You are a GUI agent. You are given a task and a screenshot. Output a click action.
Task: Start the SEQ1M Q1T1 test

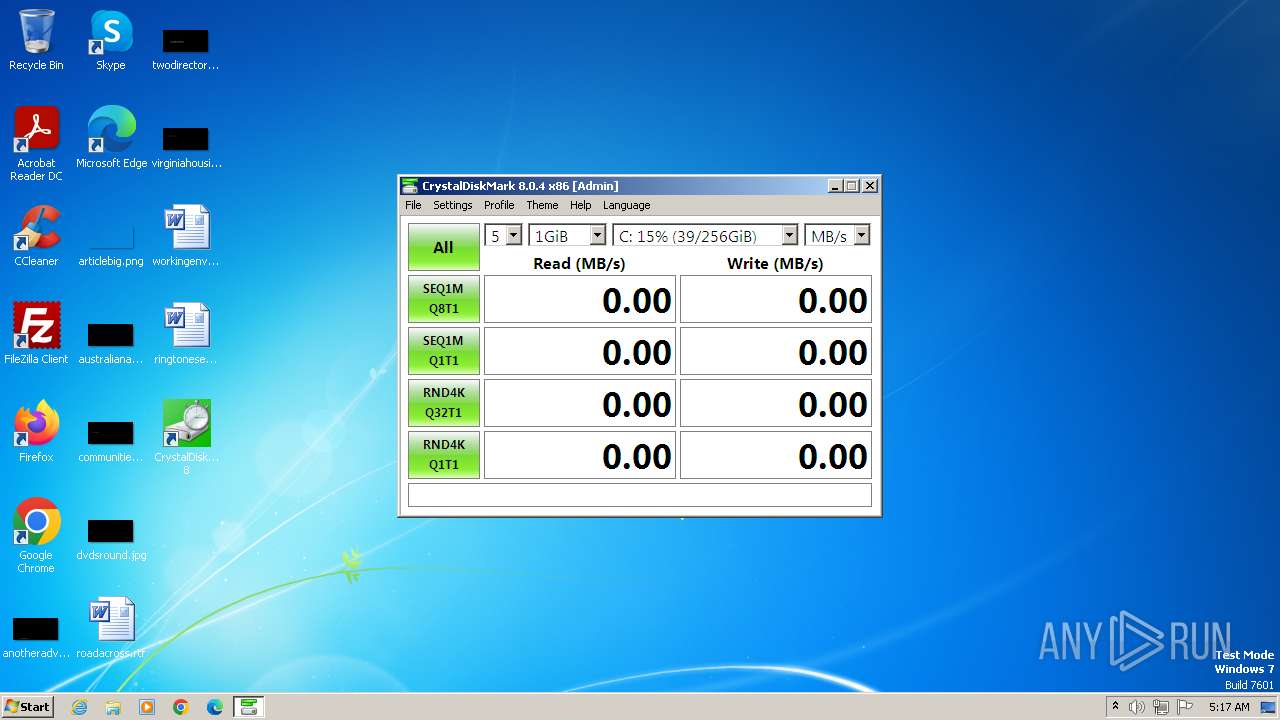tap(443, 351)
